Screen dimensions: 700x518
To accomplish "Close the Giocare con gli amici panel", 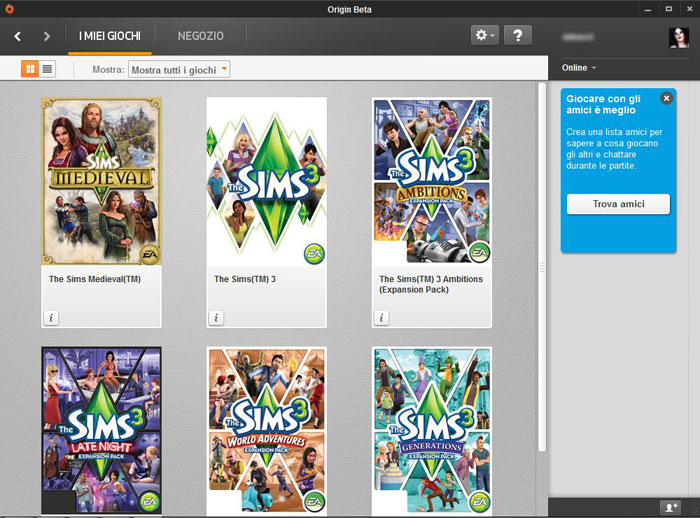I will point(666,98).
